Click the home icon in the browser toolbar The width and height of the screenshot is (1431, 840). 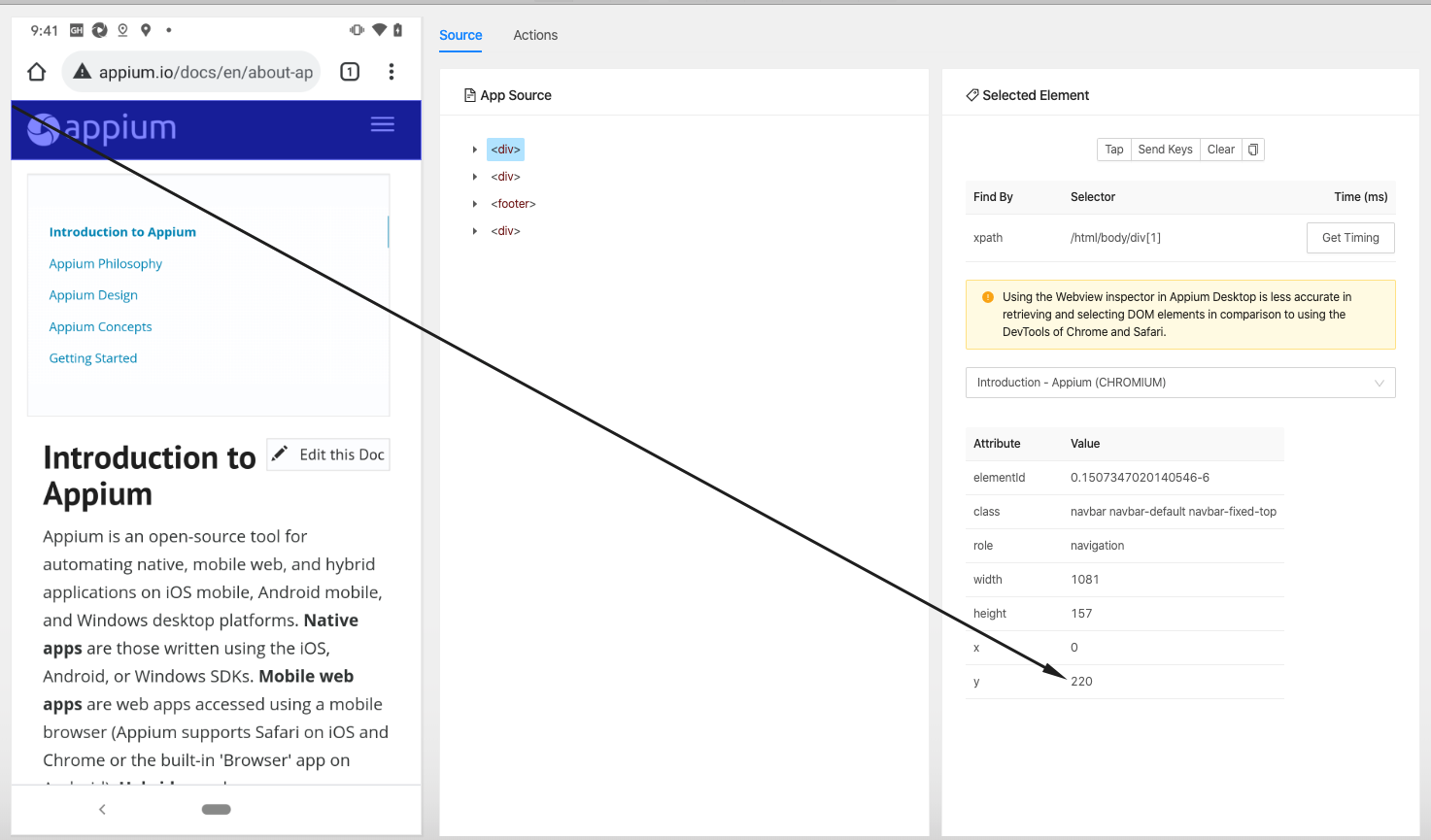tap(36, 71)
